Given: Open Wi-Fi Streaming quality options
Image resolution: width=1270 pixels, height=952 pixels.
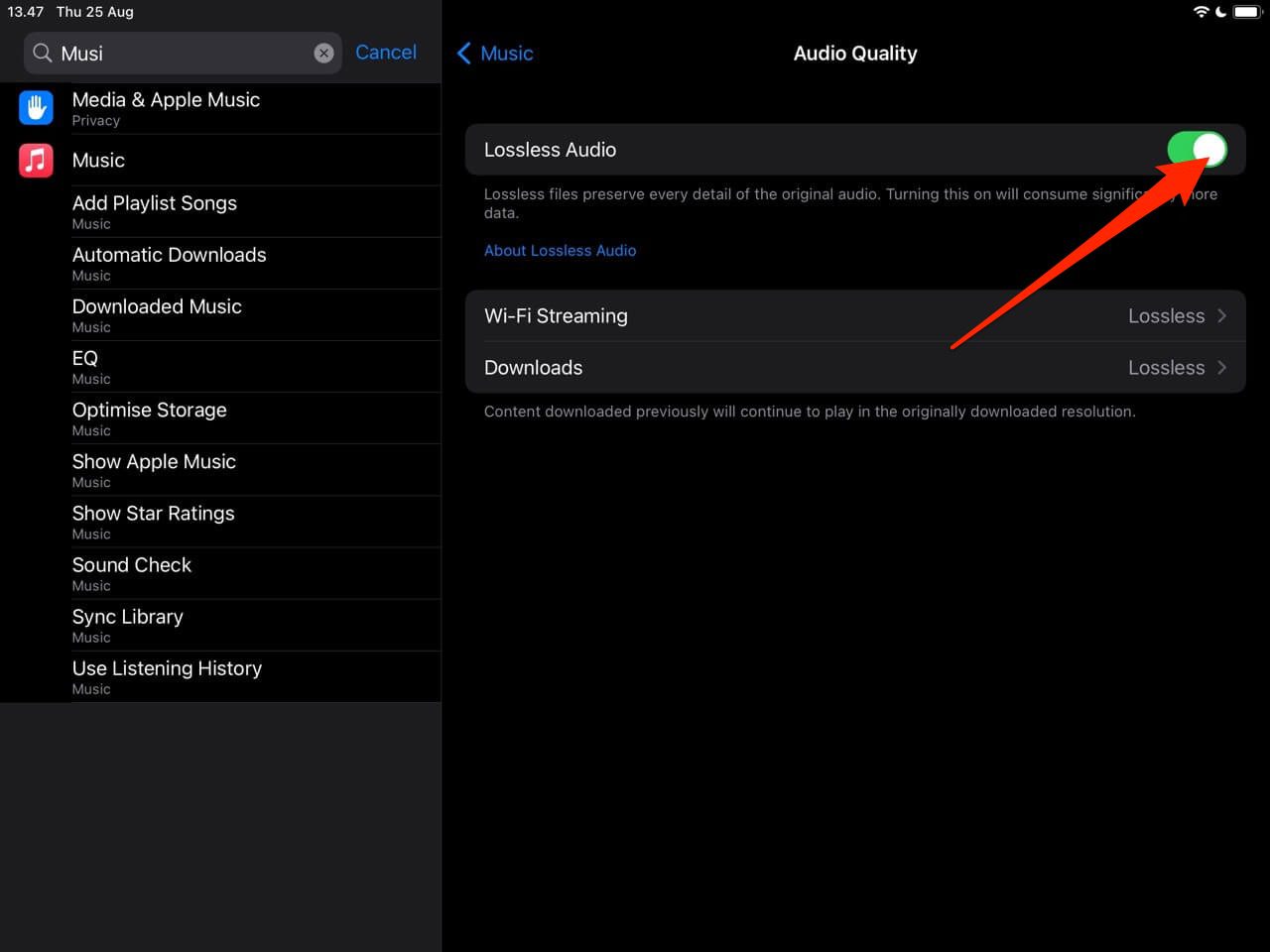Looking at the screenshot, I should pos(855,316).
